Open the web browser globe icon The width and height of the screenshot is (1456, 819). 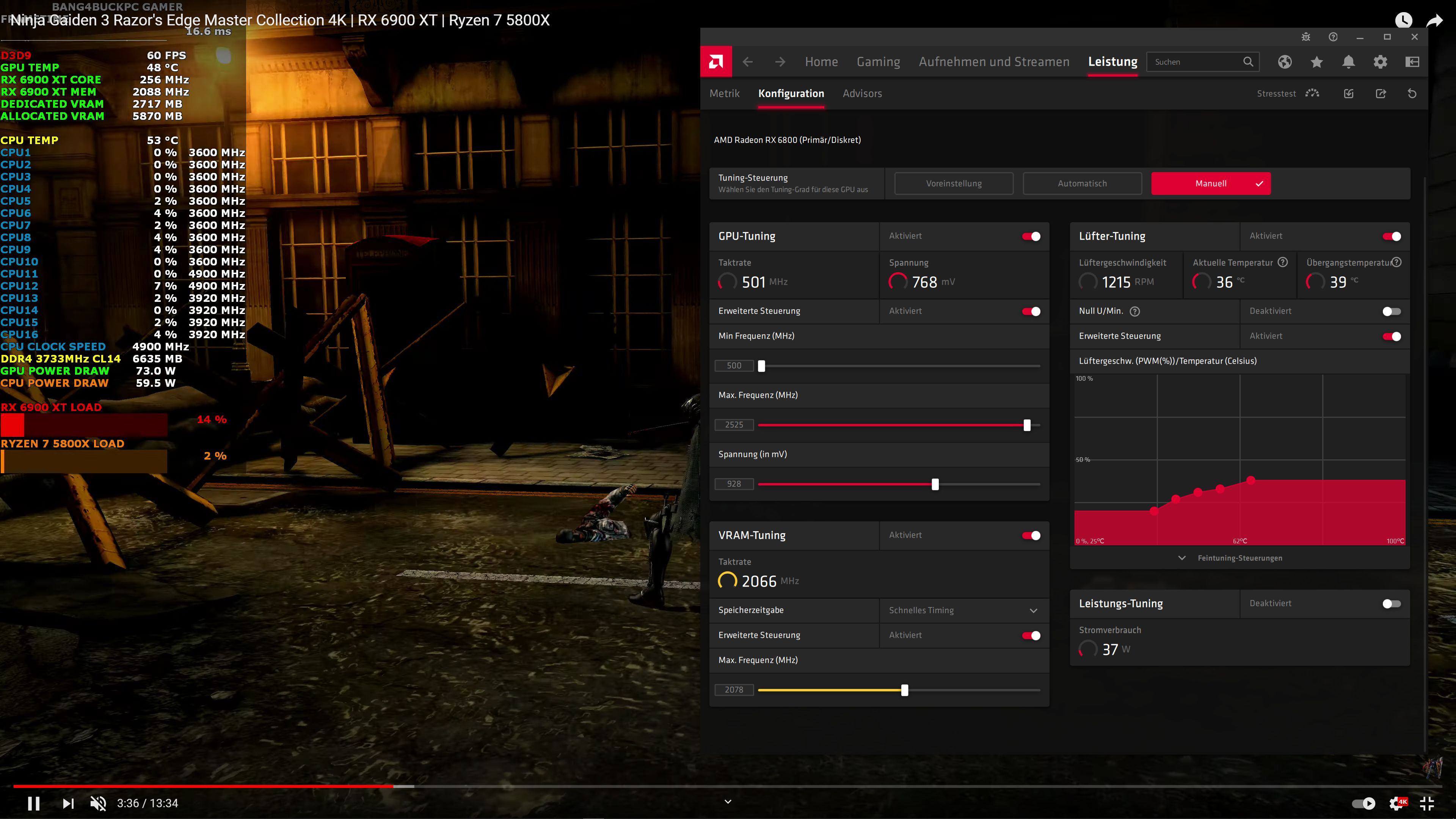pos(1285,61)
